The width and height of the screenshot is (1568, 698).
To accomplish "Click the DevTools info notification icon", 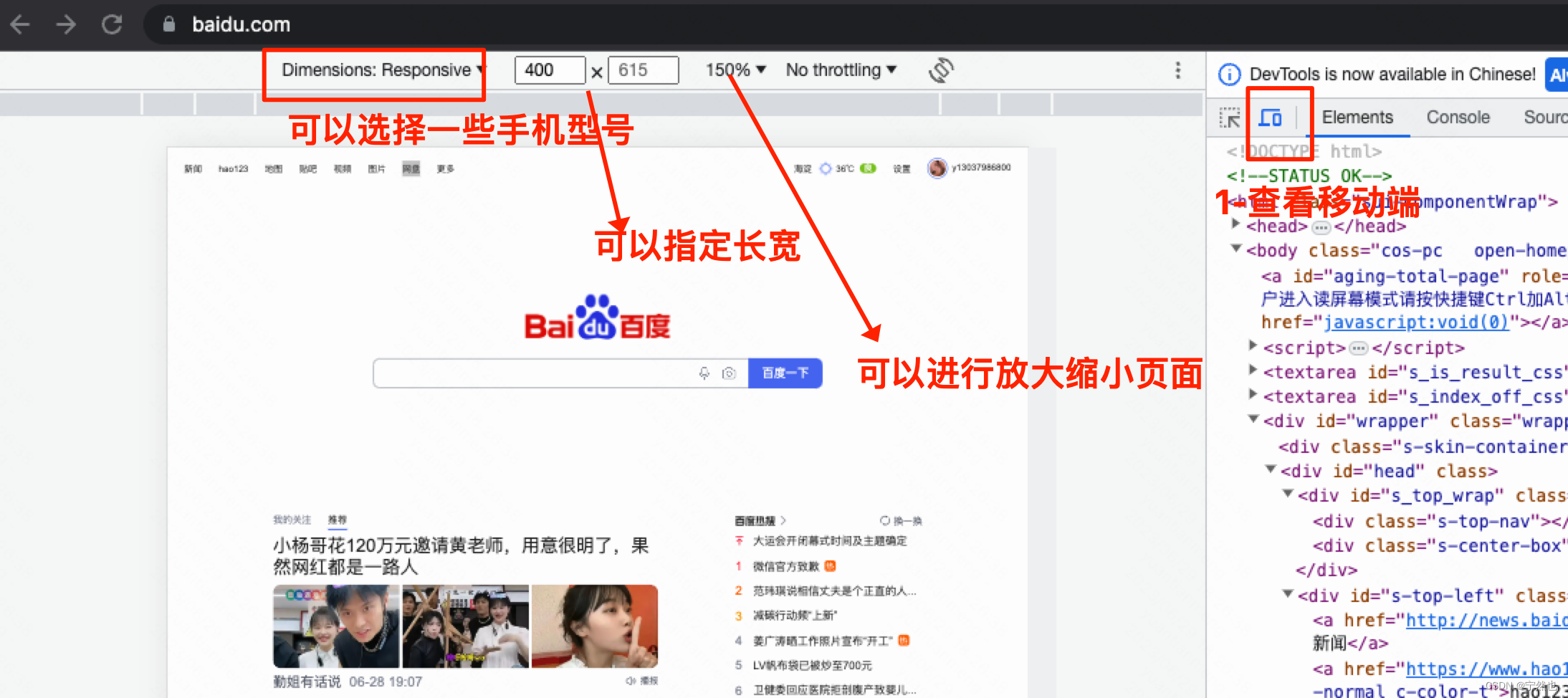I will (x=1230, y=74).
